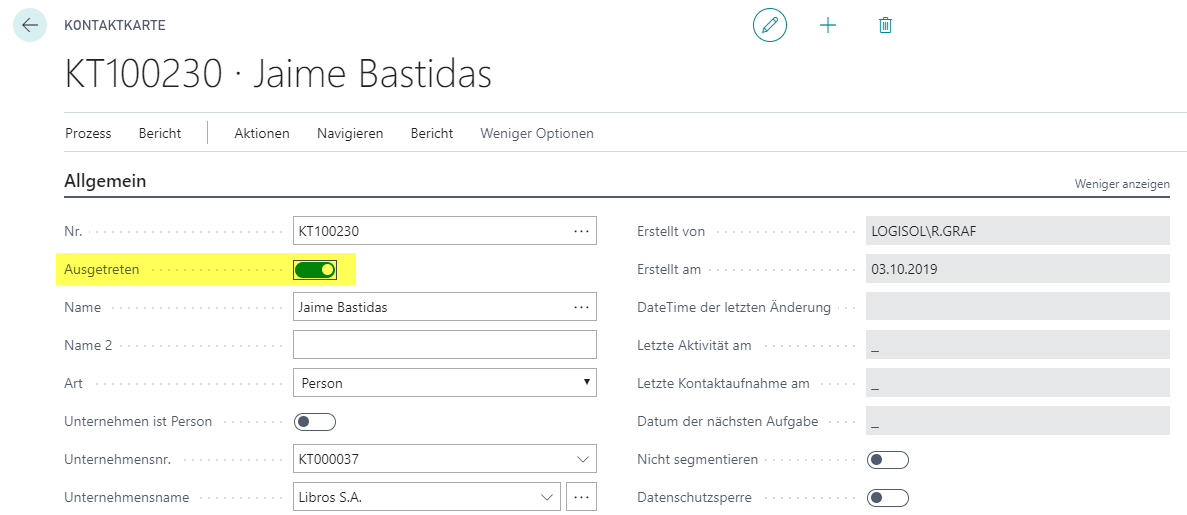The height and width of the screenshot is (515, 1187).
Task: Click Erstellt am value 03.10.2019
Action: pyautogui.click(x=1017, y=269)
